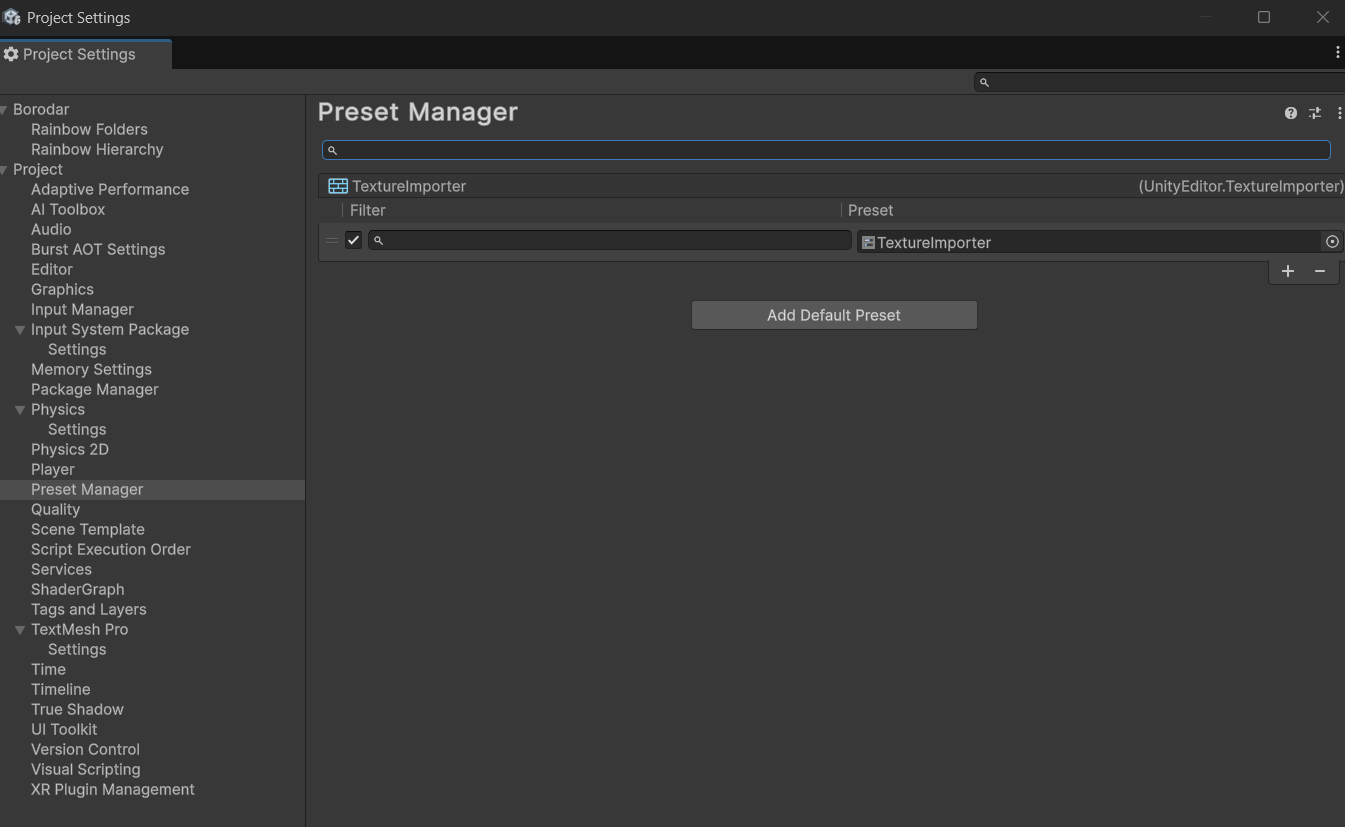This screenshot has width=1345, height=827.
Task: Open the preset object picker circle
Action: [1332, 242]
